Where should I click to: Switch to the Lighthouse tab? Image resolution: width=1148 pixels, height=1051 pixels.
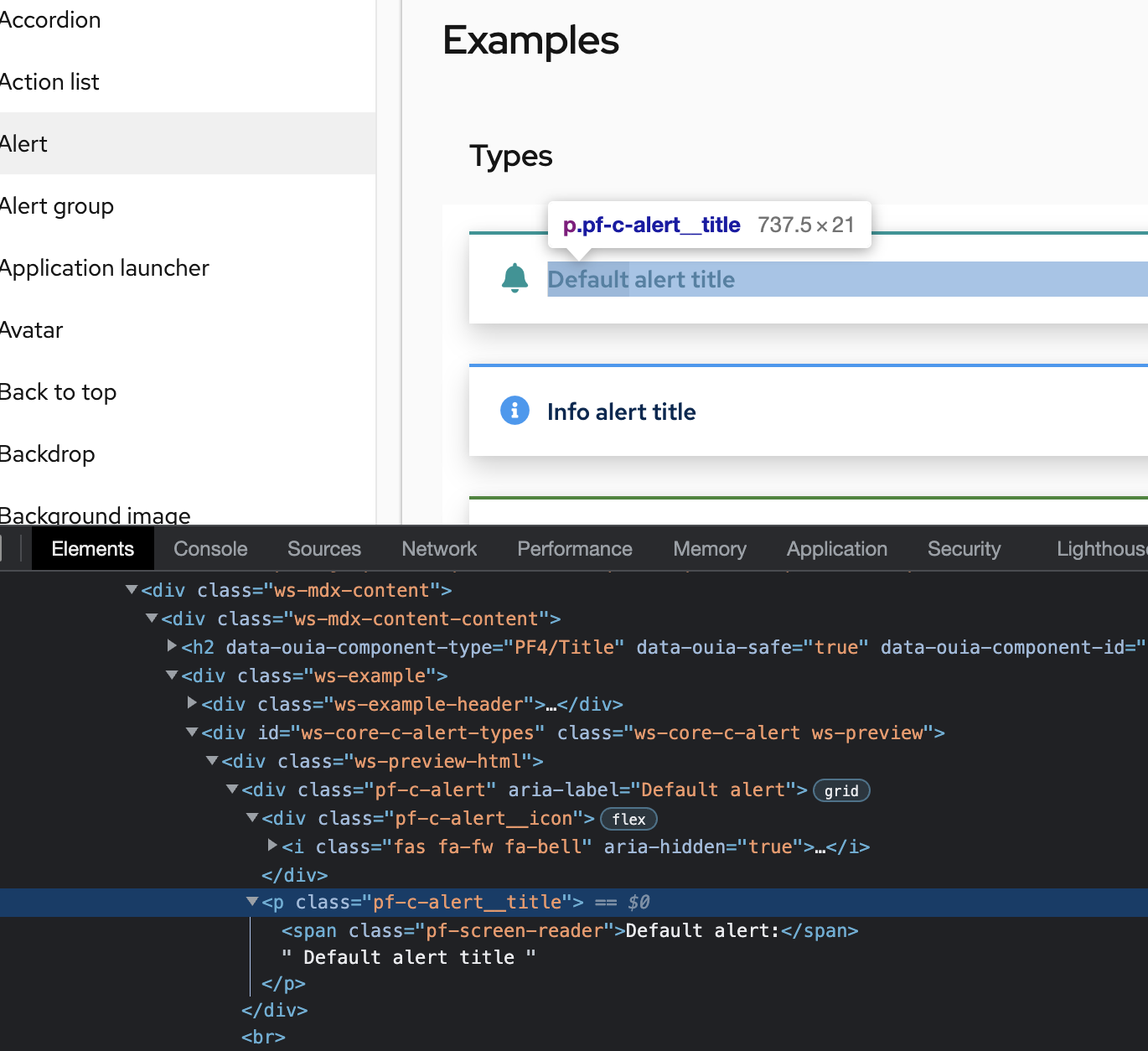pyautogui.click(x=1101, y=549)
